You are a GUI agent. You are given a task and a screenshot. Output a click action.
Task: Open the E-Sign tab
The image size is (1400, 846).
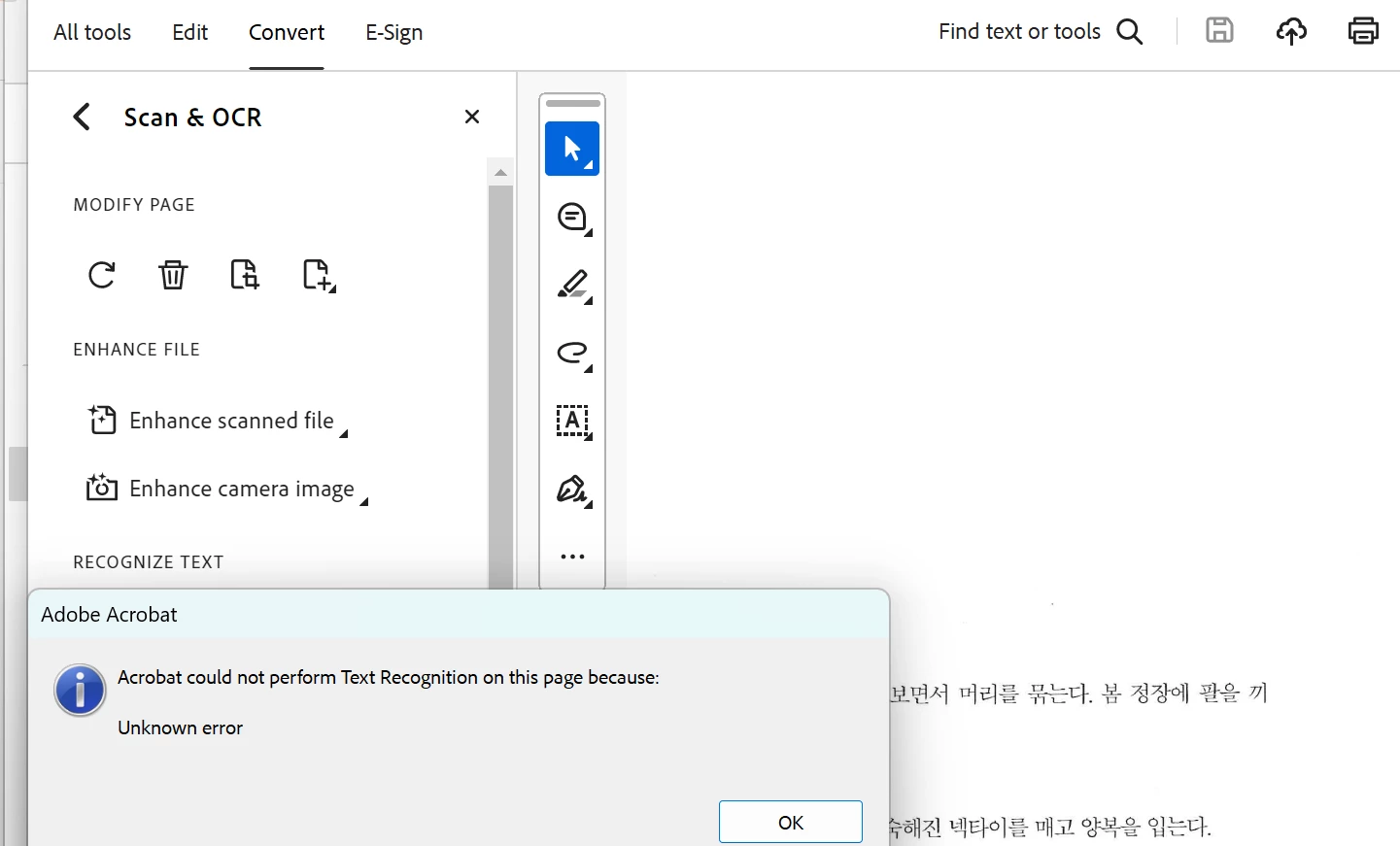(393, 32)
